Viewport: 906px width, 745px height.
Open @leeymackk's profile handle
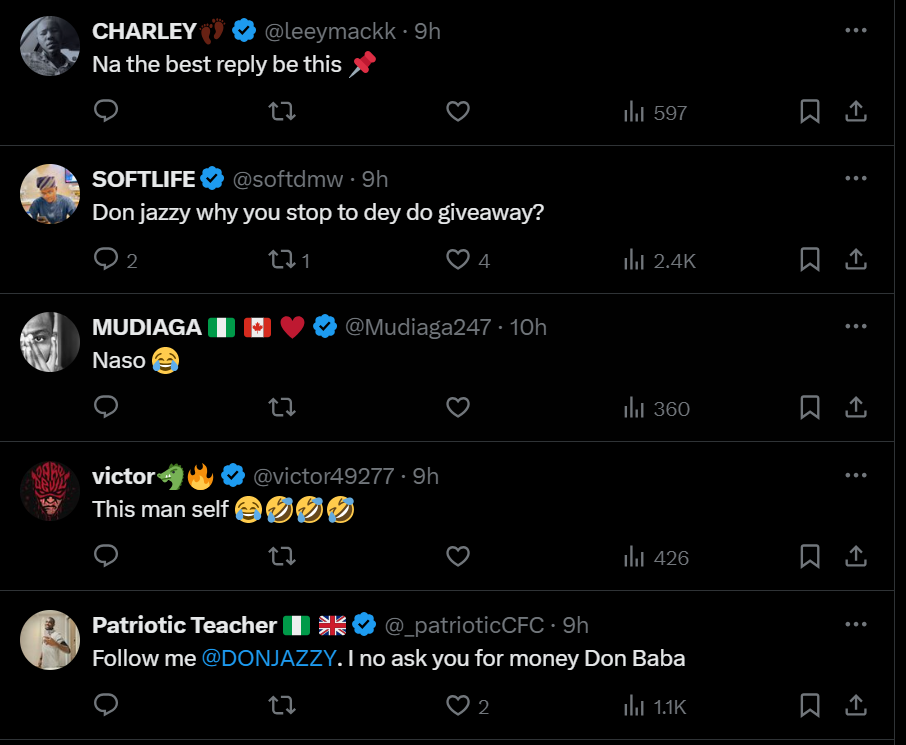tap(331, 31)
